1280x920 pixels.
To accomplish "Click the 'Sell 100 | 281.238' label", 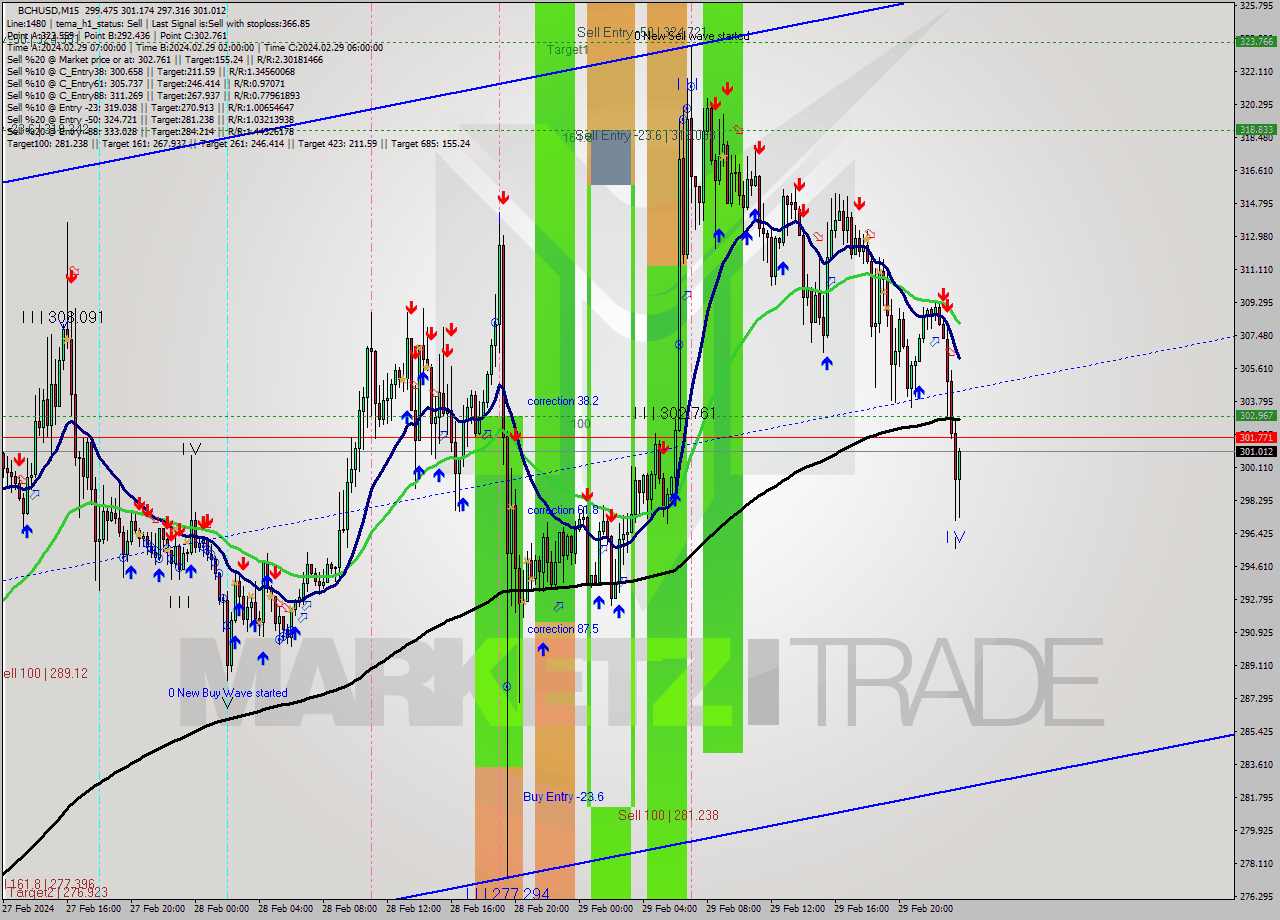I will coord(668,815).
